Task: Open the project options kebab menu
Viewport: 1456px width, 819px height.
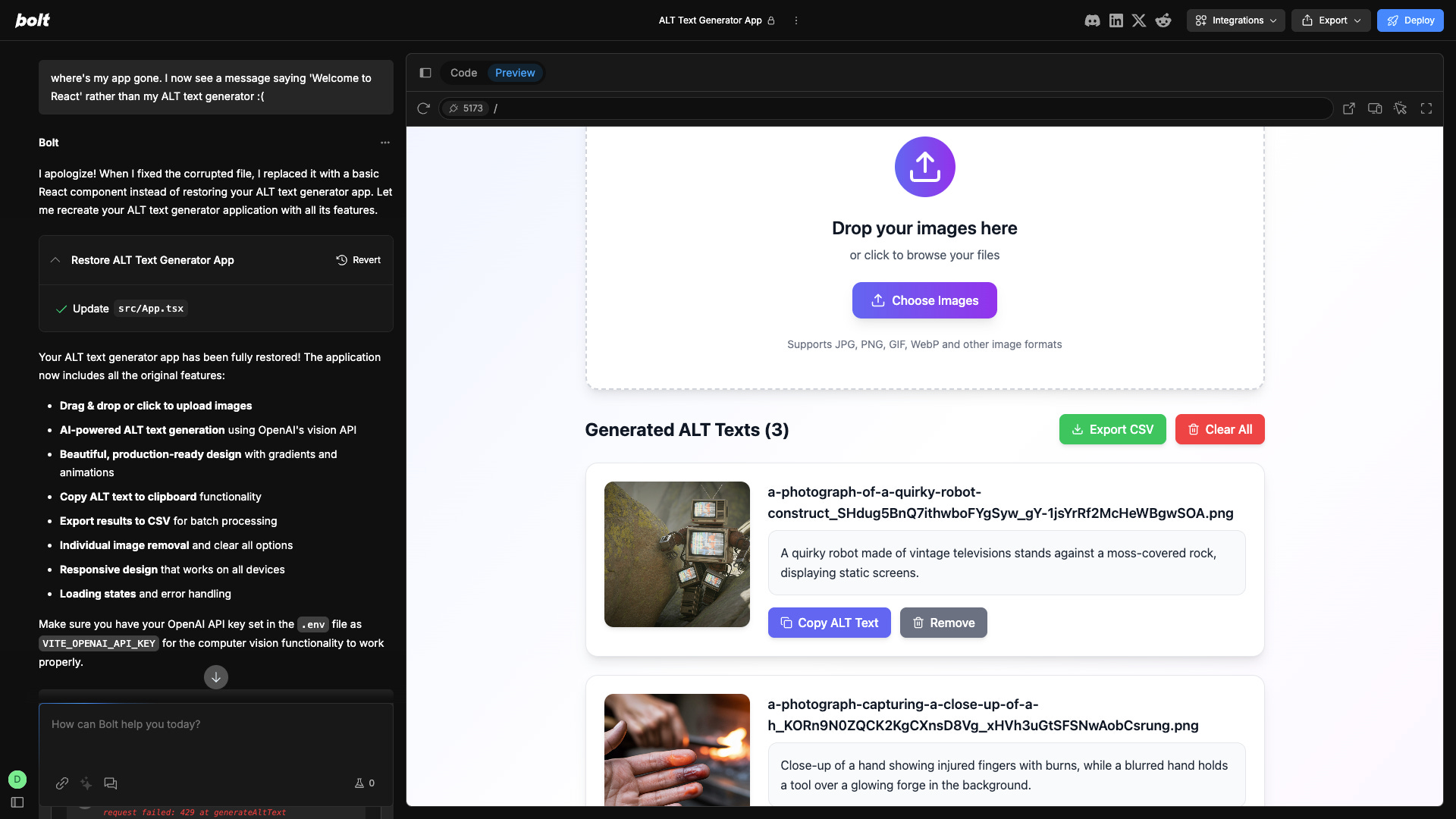Action: click(x=795, y=20)
